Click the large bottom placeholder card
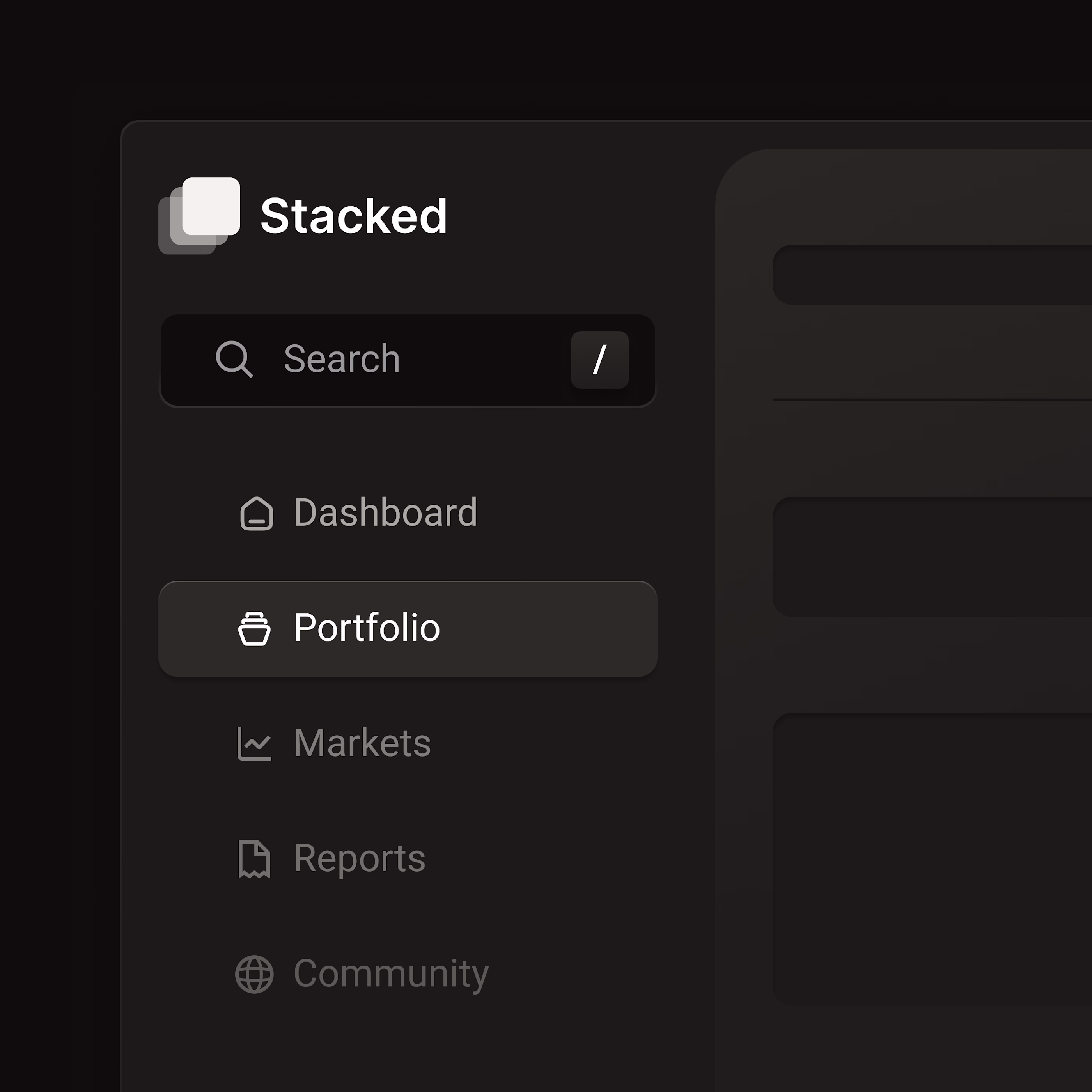The image size is (1092, 1092). point(932,859)
